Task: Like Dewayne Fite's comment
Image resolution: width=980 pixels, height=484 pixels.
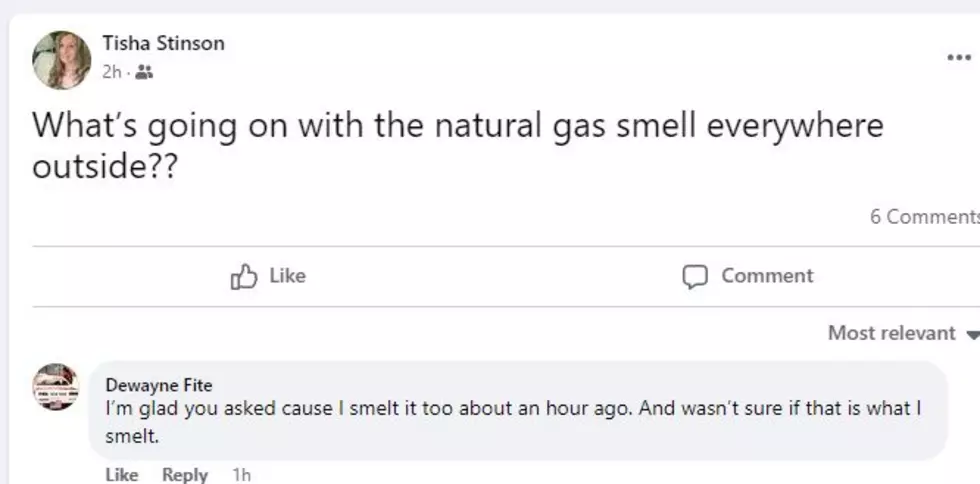Action: point(121,475)
